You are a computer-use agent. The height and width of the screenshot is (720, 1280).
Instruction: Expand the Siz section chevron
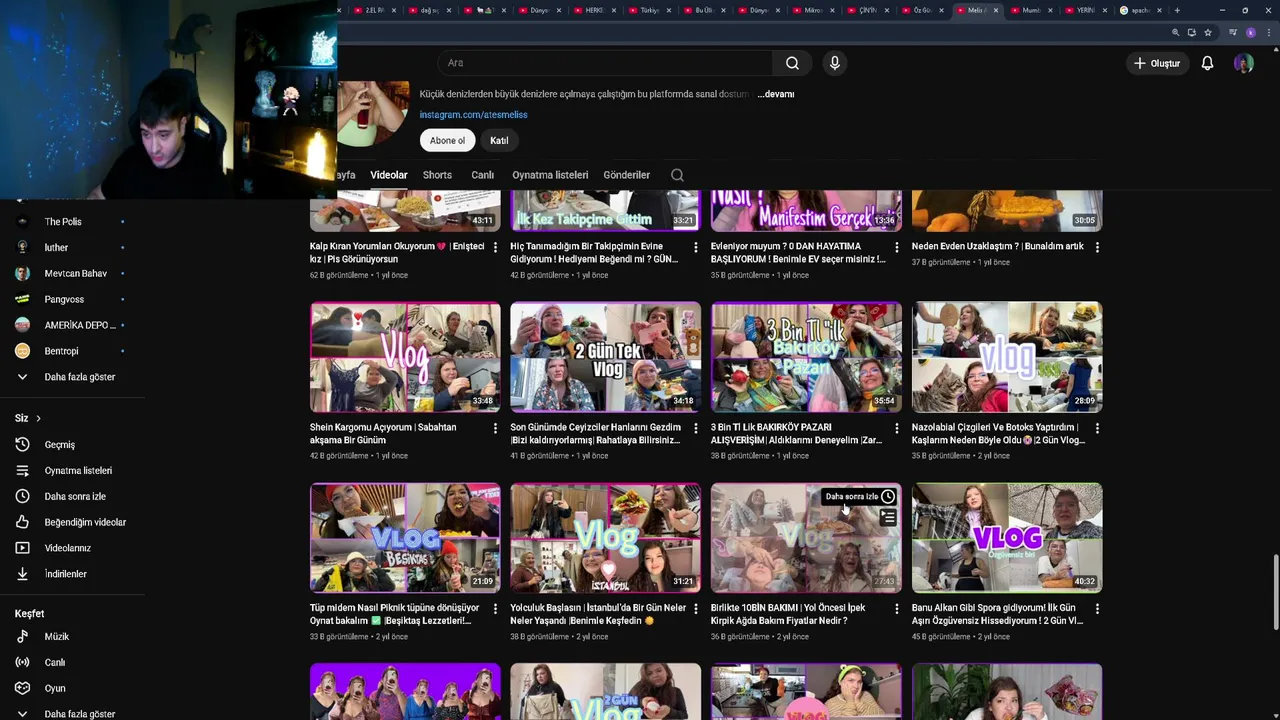[38, 418]
